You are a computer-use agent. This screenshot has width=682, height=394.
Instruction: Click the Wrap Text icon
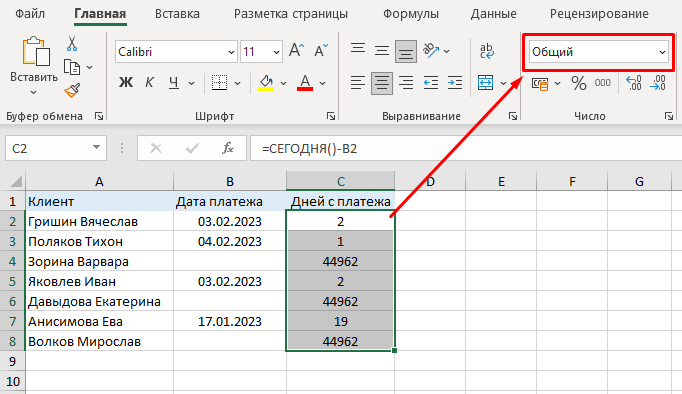coord(487,51)
